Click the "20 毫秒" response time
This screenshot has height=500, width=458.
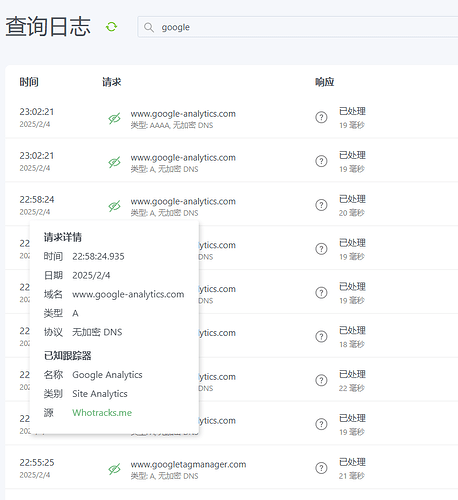[x=352, y=213]
